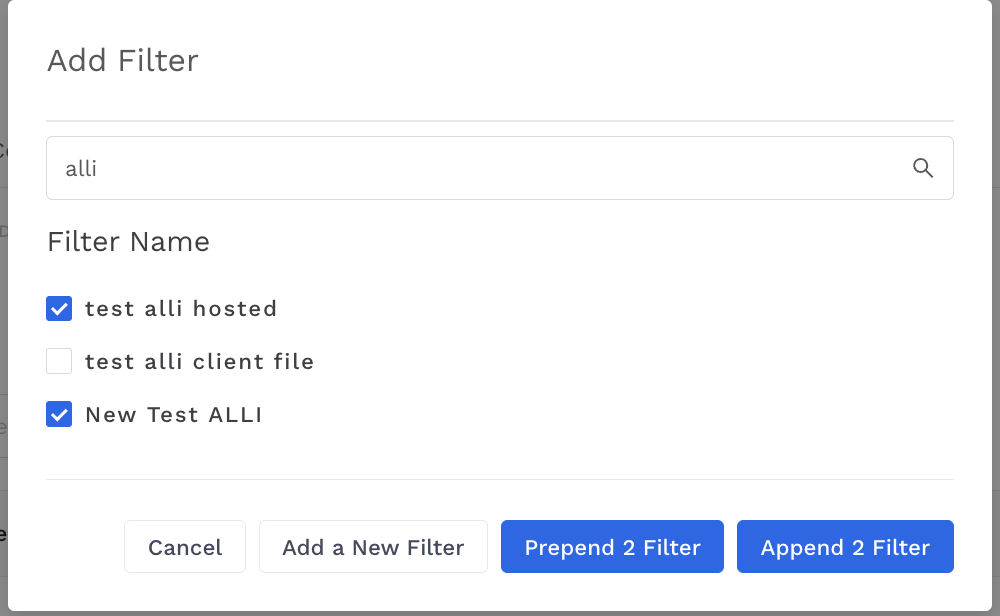The height and width of the screenshot is (616, 1000).
Task: Click empty space right of New Test ALLI
Action: tap(606, 414)
